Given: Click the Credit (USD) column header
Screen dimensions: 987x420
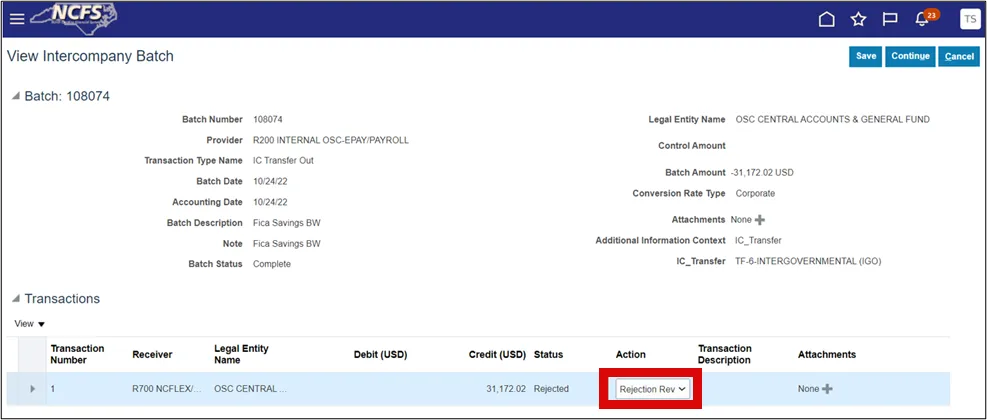Looking at the screenshot, I should 497,355.
